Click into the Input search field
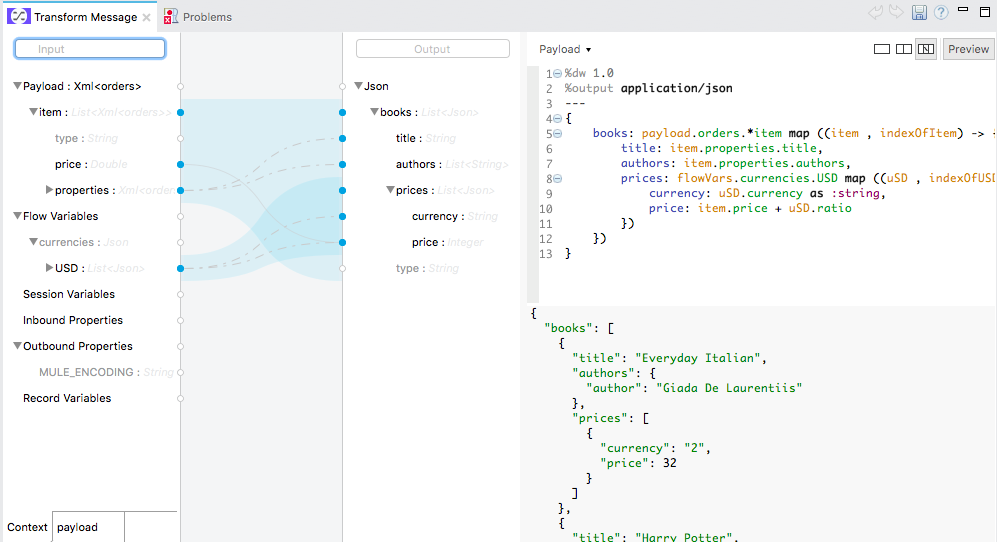This screenshot has height=542, width=997. pos(90,49)
